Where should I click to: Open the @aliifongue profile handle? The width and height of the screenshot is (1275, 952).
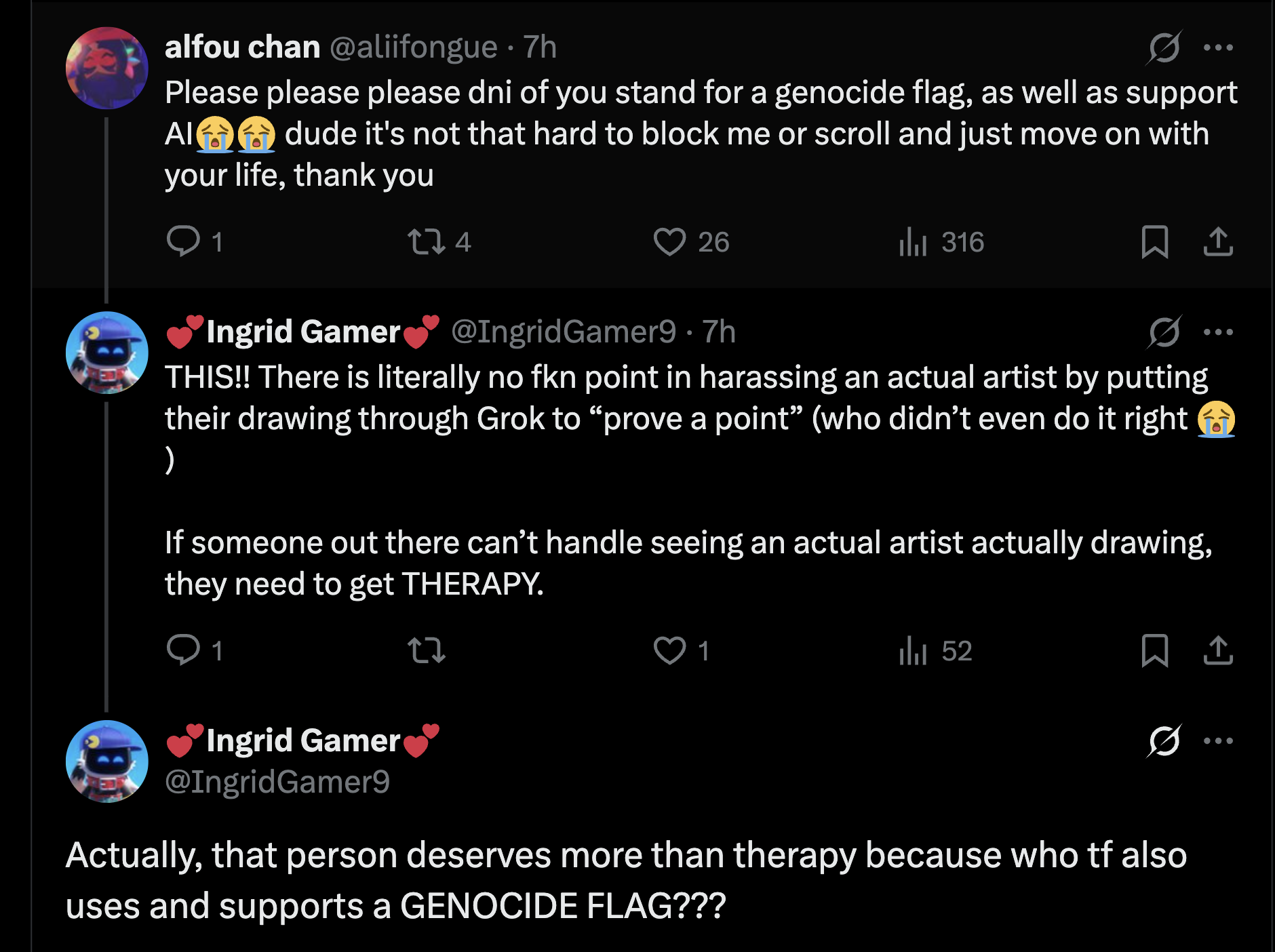click(413, 47)
